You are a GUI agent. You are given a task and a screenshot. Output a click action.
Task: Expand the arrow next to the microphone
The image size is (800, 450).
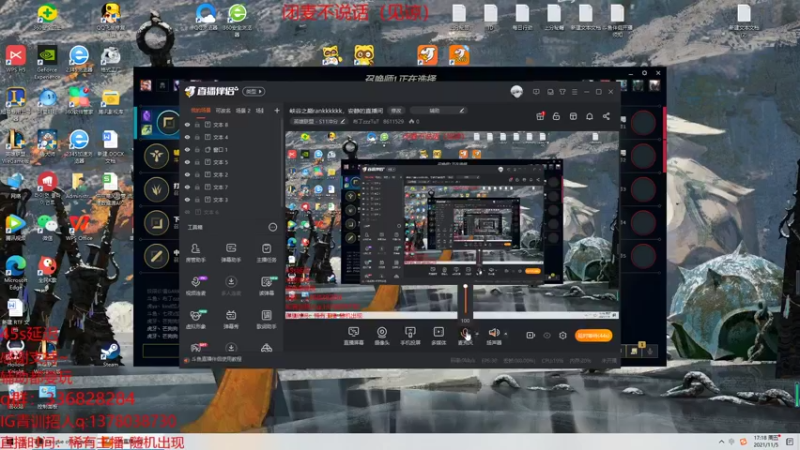tap(477, 334)
